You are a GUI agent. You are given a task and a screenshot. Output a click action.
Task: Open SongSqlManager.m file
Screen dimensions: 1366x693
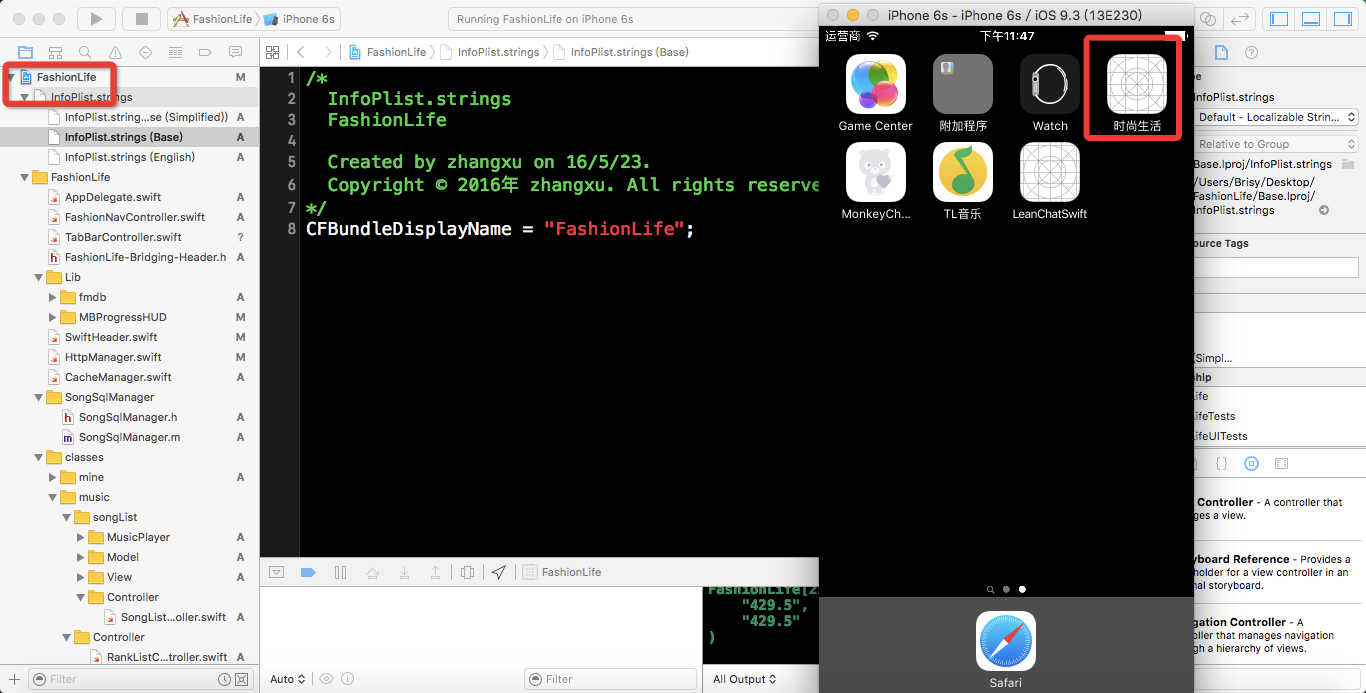tap(129, 437)
